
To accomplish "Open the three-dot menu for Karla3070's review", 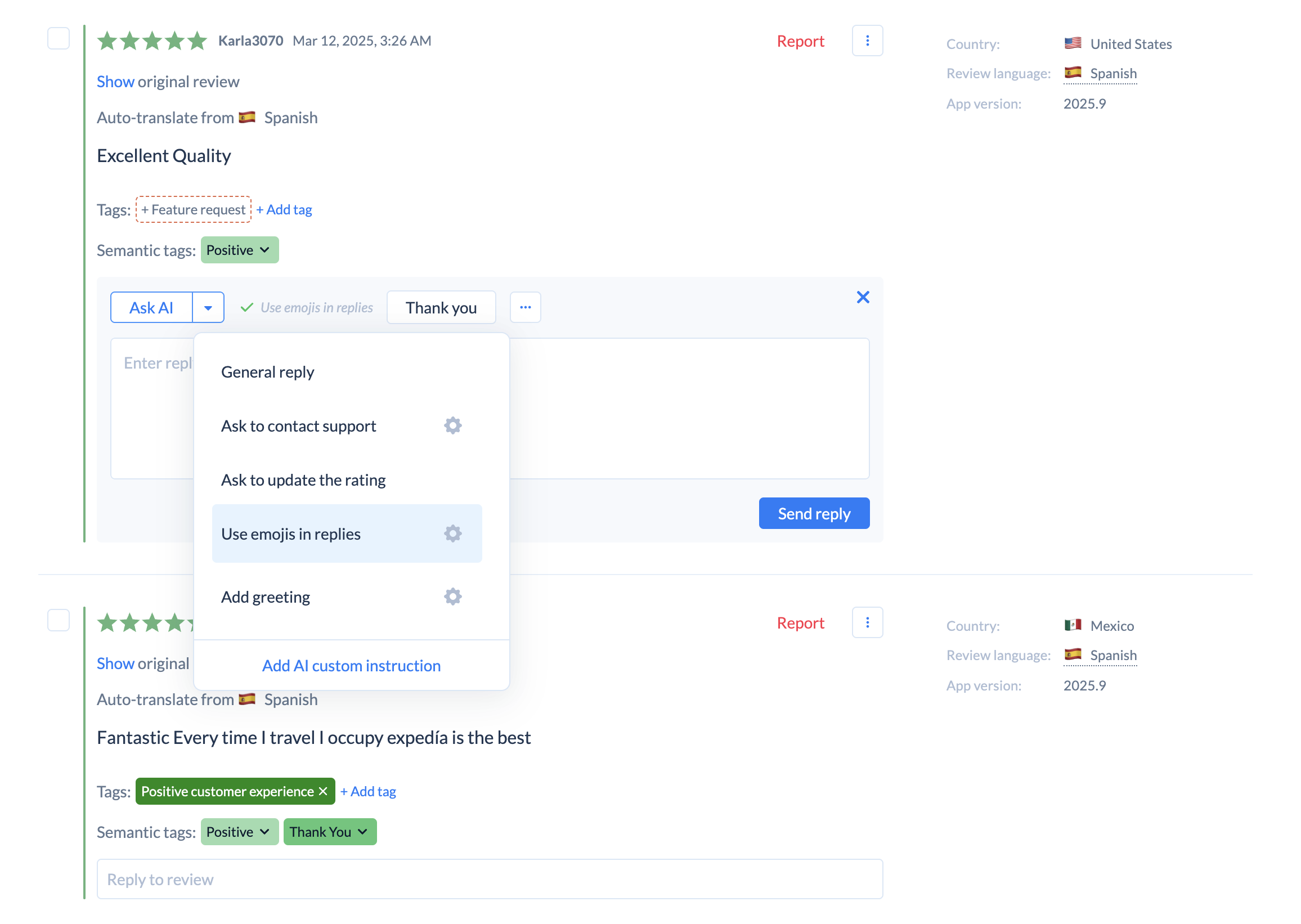I will click(x=867, y=41).
